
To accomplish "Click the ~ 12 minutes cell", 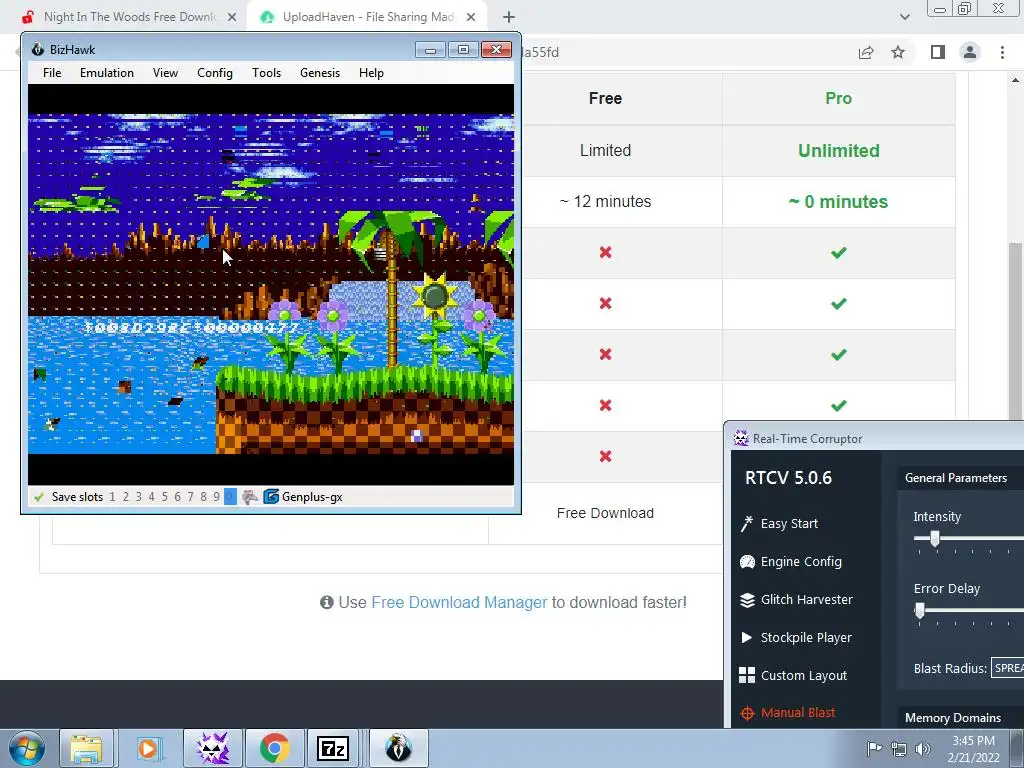I will point(605,201).
